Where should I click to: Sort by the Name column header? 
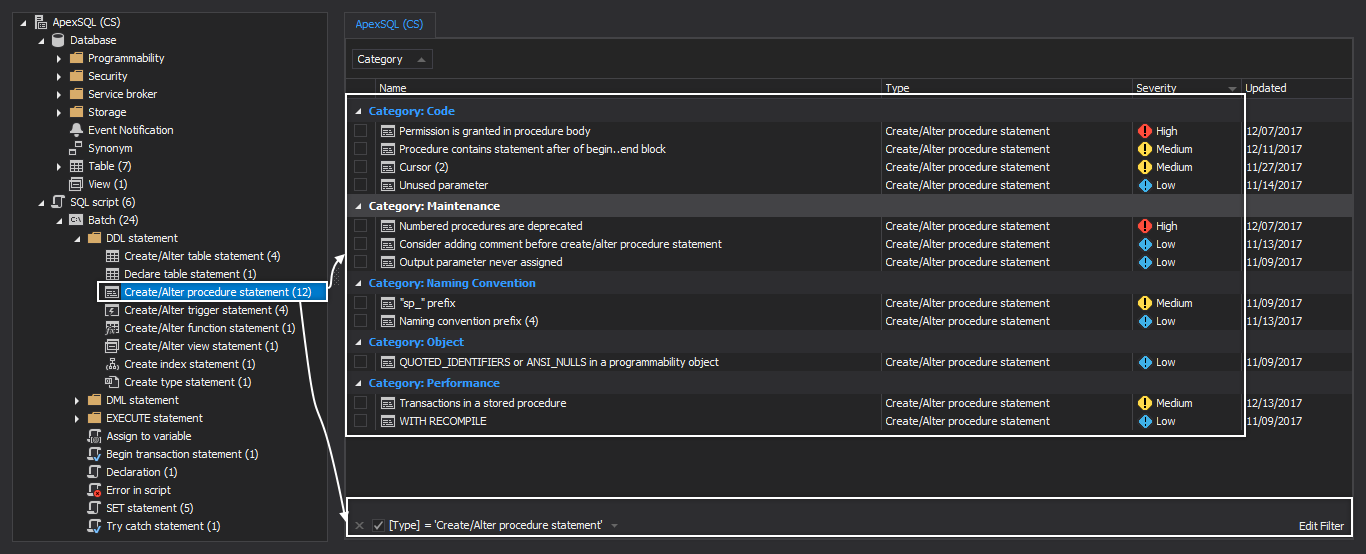[x=628, y=88]
